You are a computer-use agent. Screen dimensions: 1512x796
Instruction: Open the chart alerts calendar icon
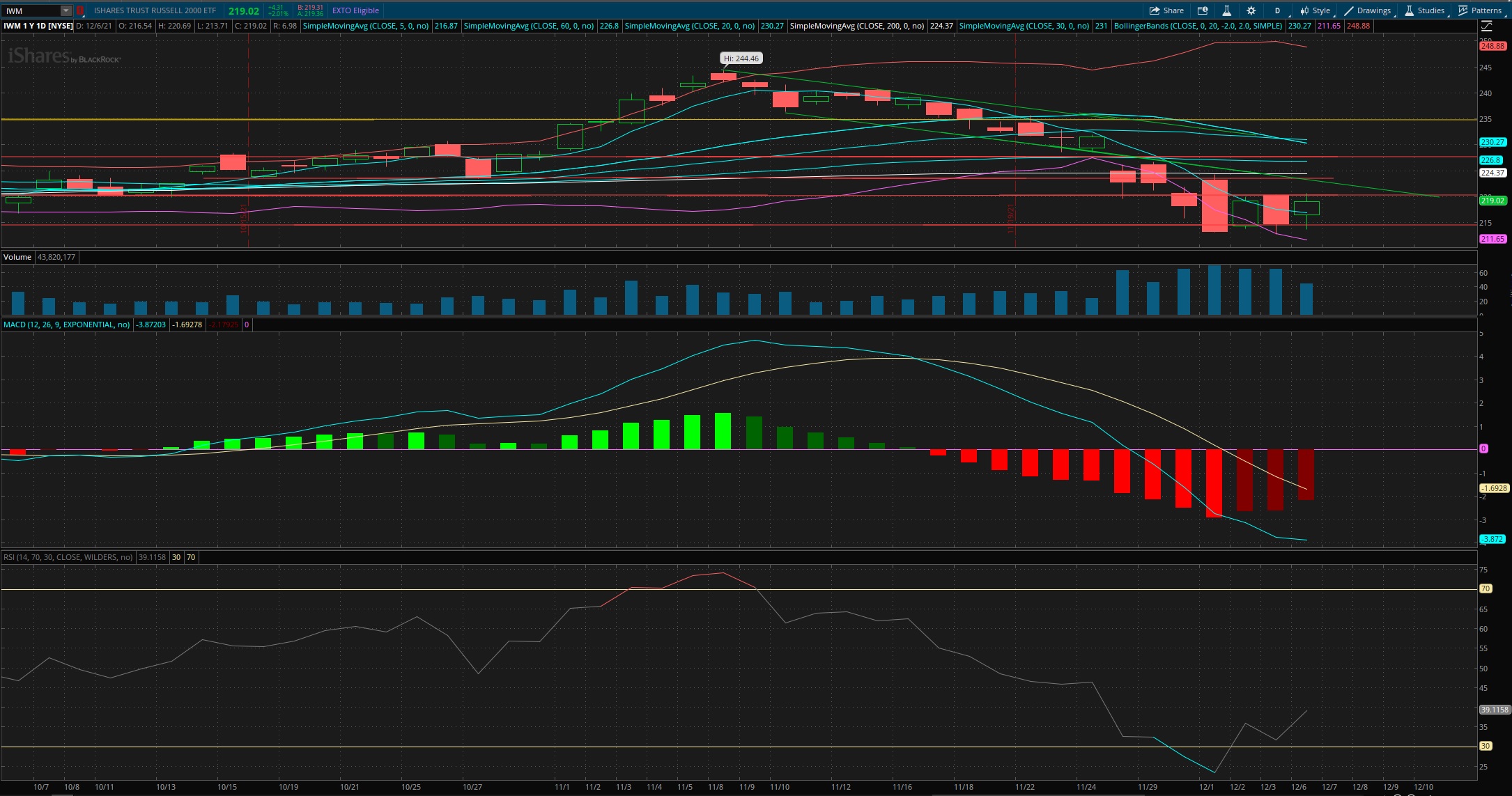1203,10
